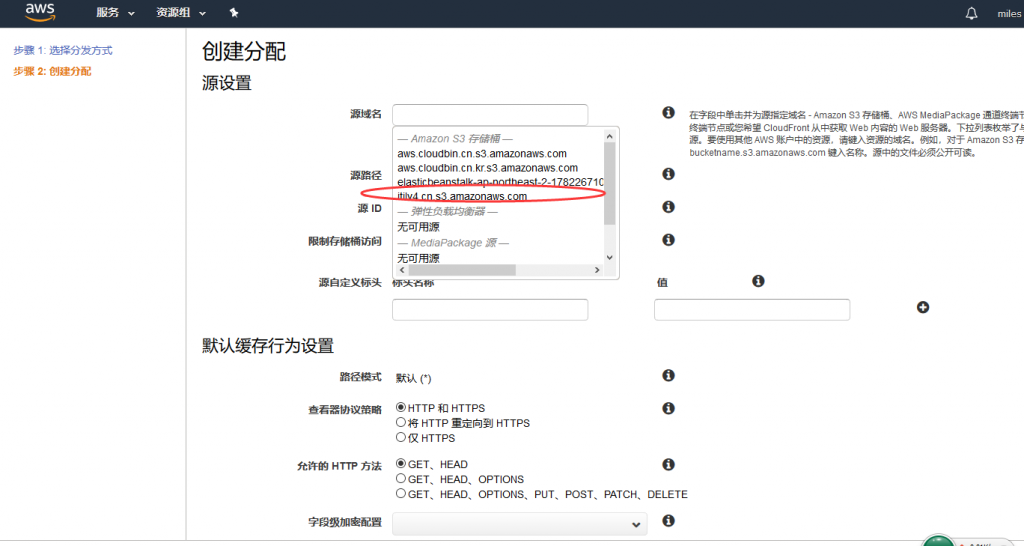This screenshot has width=1024, height=546.
Task: Click origin list right scroll arrow
Action: click(597, 270)
